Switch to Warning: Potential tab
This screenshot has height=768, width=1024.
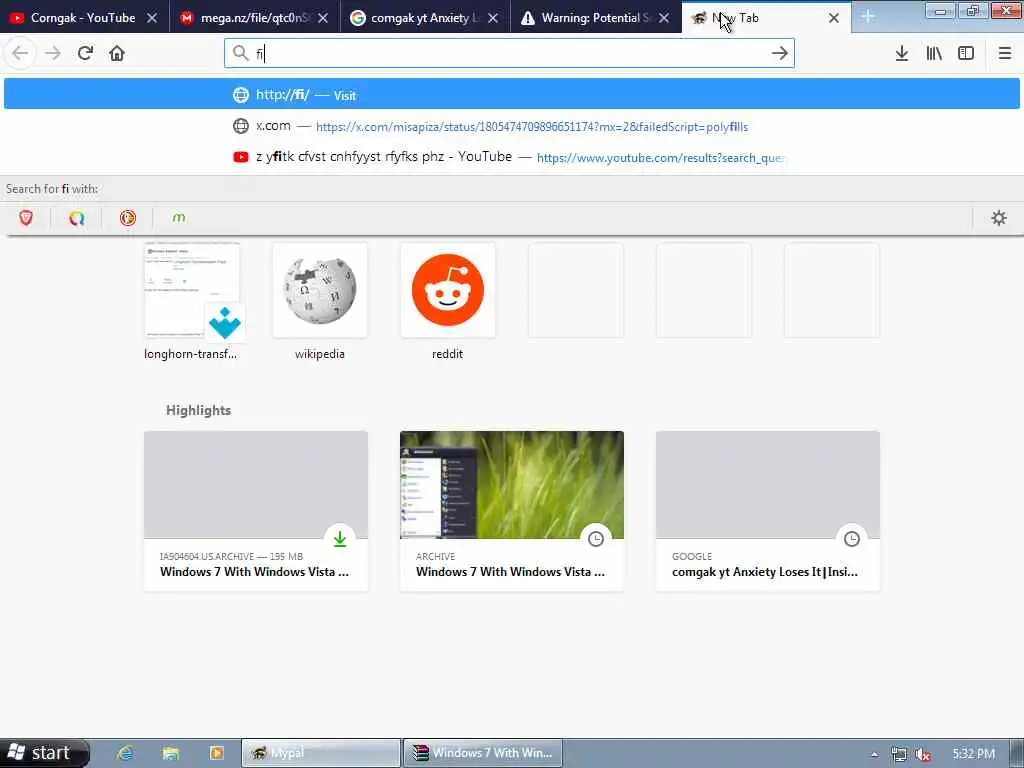click(596, 18)
